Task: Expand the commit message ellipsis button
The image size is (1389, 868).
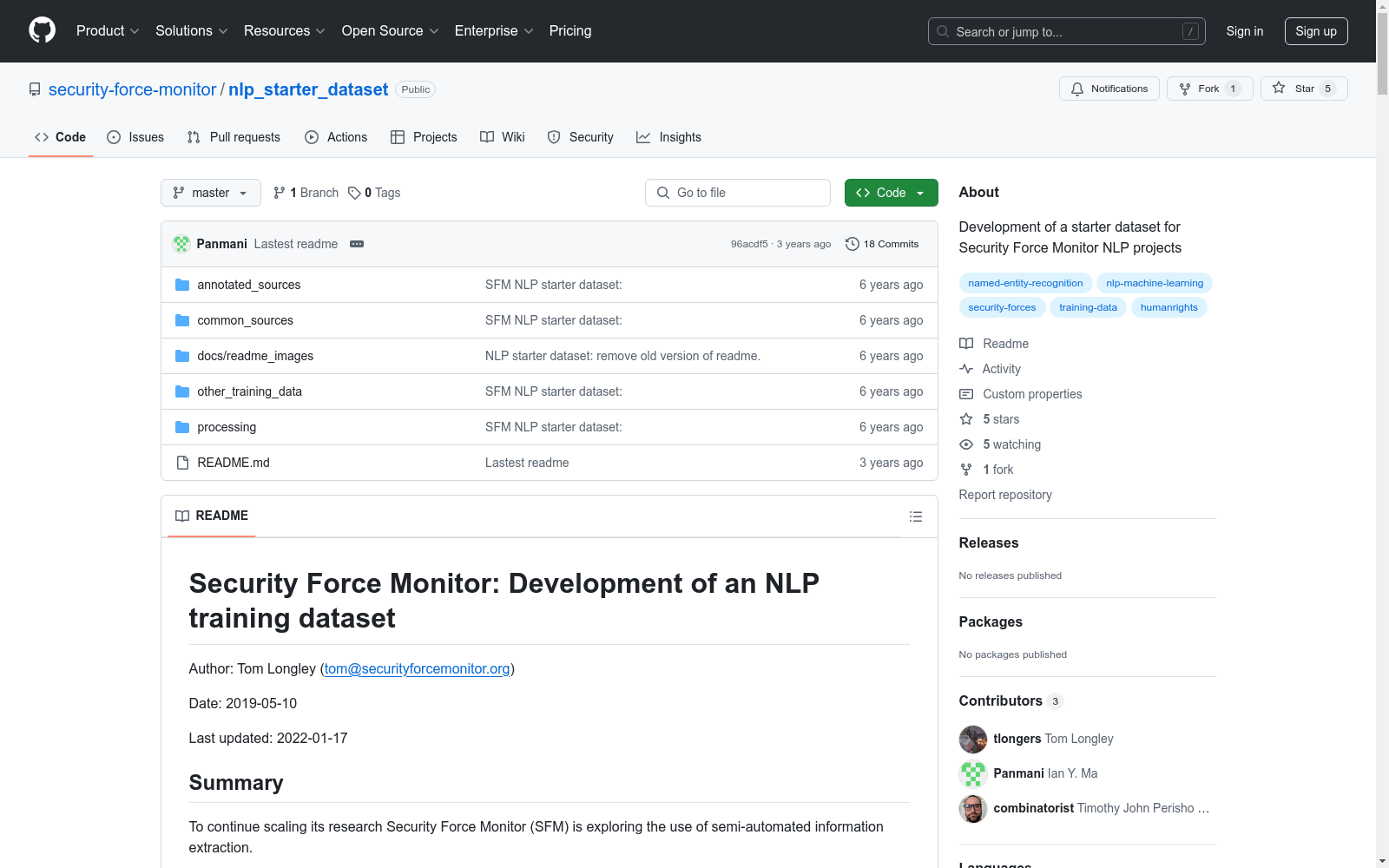Action: [x=357, y=244]
